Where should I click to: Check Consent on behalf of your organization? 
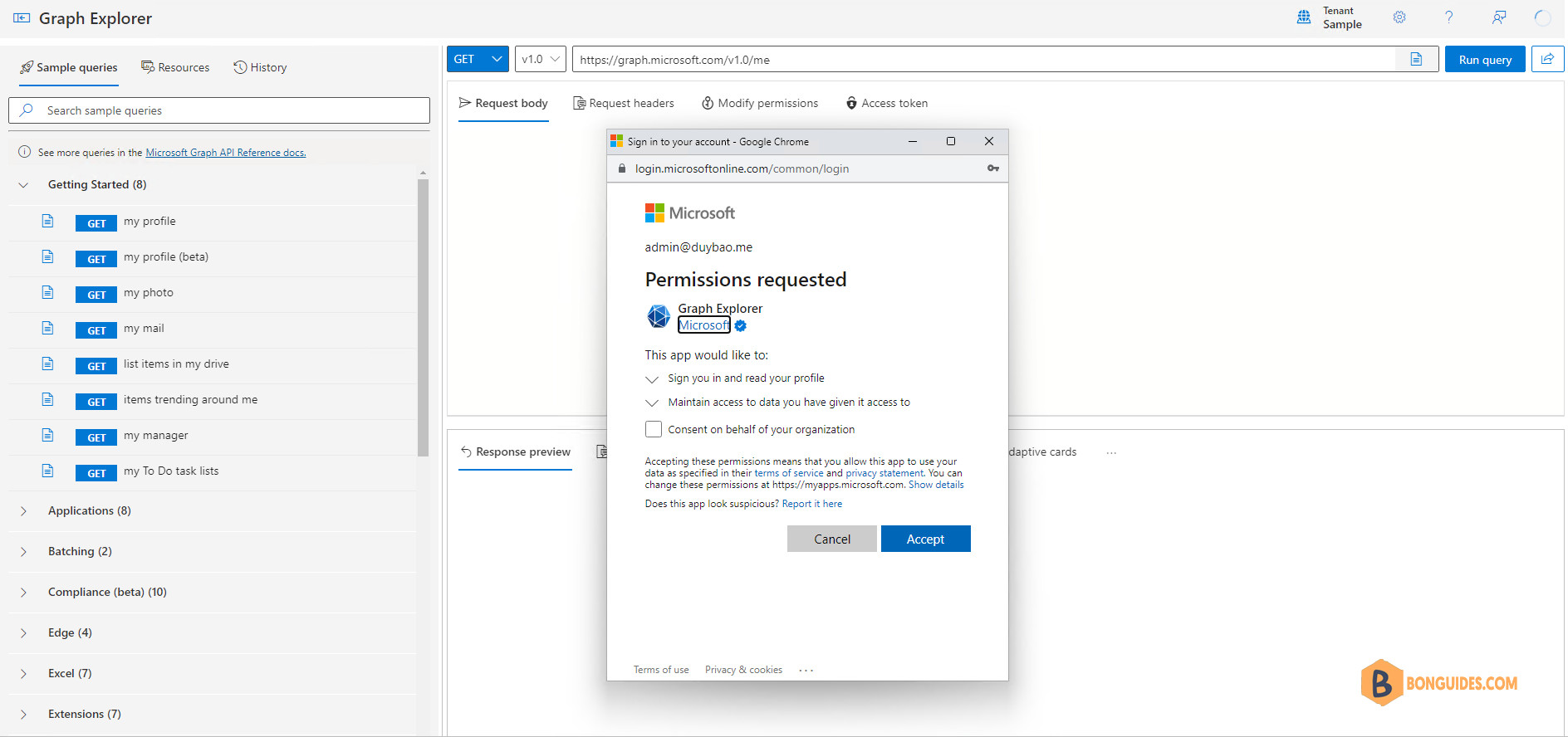pyautogui.click(x=654, y=429)
